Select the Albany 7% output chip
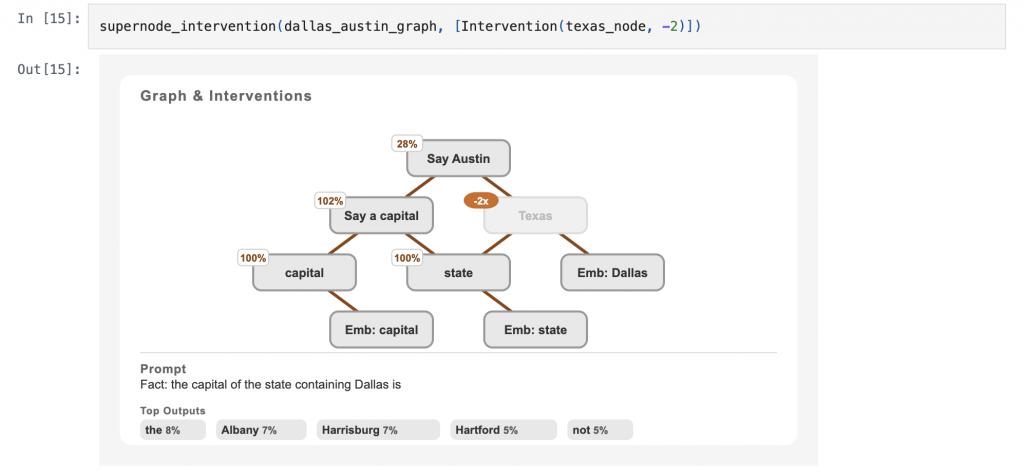This screenshot has height=476, width=1024. (x=261, y=430)
